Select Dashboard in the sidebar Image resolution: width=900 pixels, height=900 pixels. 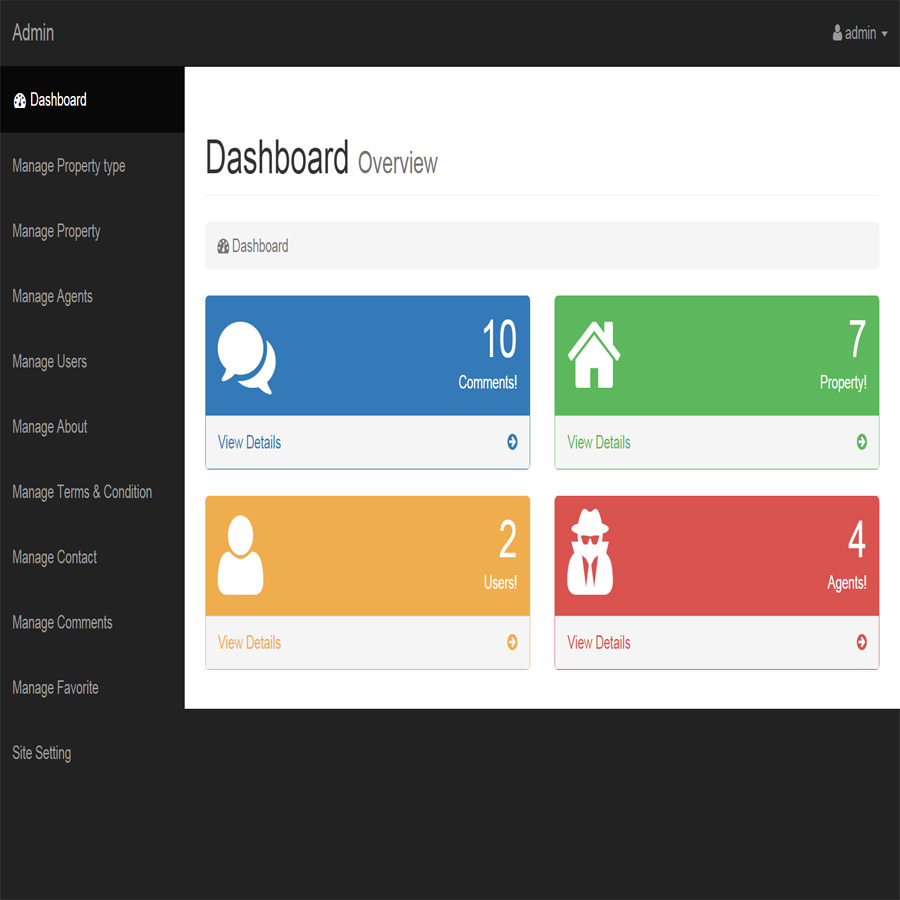(x=92, y=100)
